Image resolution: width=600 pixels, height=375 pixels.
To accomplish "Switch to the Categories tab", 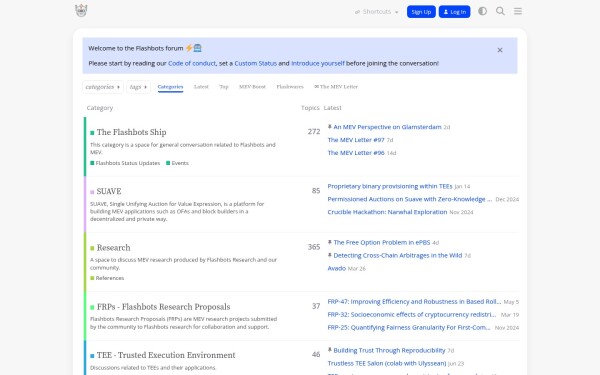I will pyautogui.click(x=170, y=87).
